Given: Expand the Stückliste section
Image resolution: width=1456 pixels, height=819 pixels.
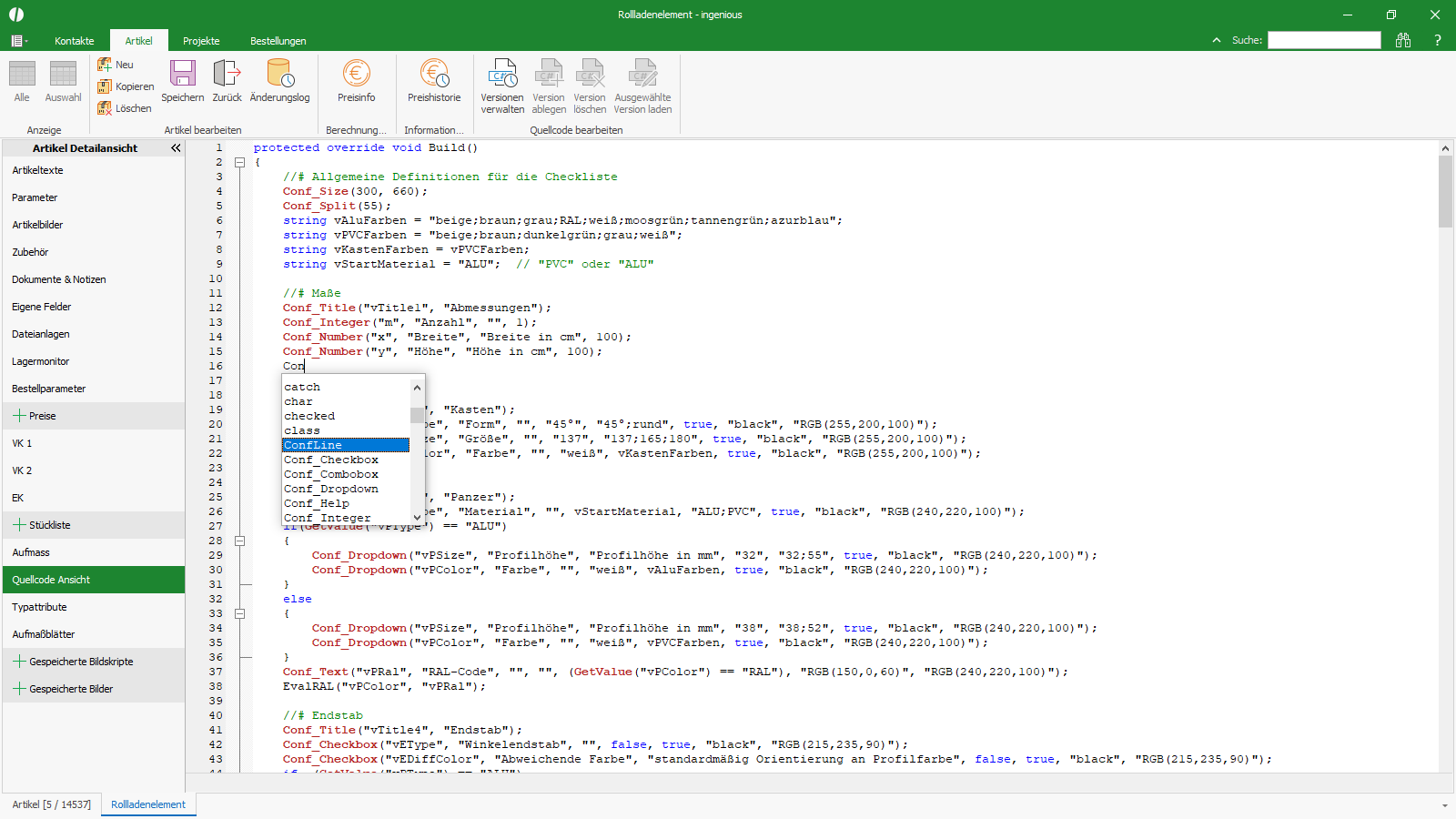Looking at the screenshot, I should [19, 525].
